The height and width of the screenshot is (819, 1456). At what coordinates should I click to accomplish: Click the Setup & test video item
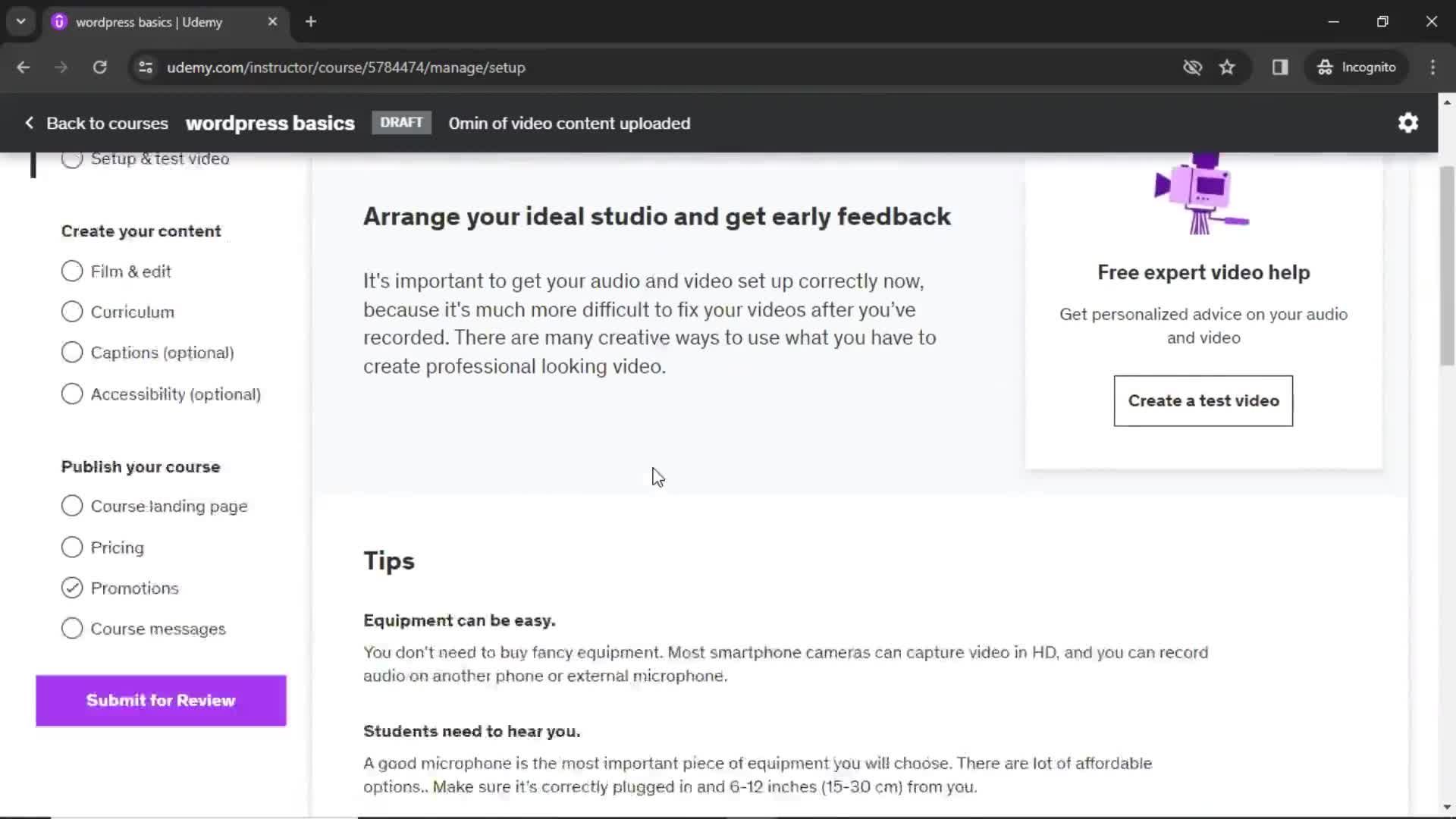click(160, 159)
